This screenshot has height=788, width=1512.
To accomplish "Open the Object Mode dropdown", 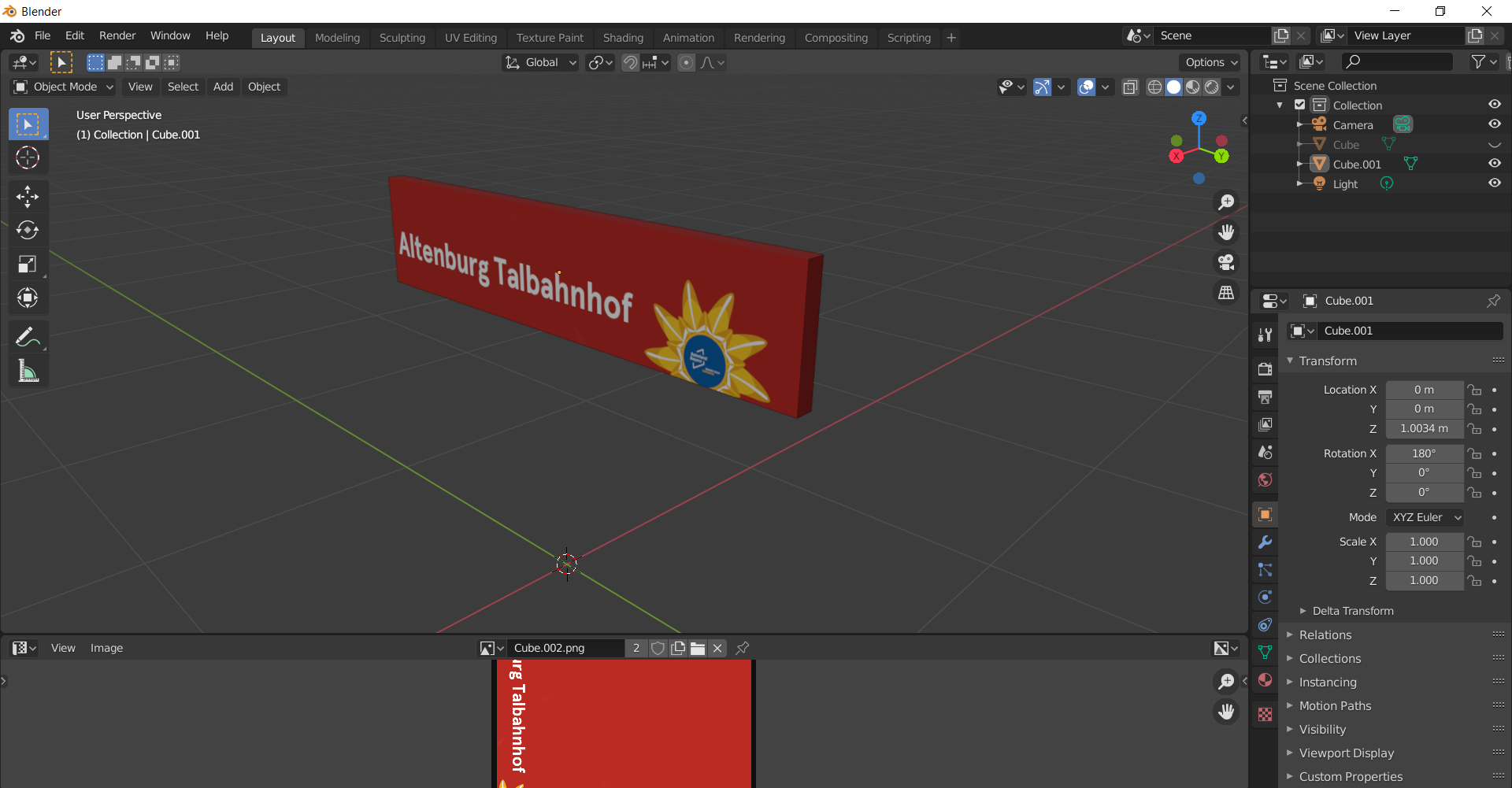I will tap(65, 87).
